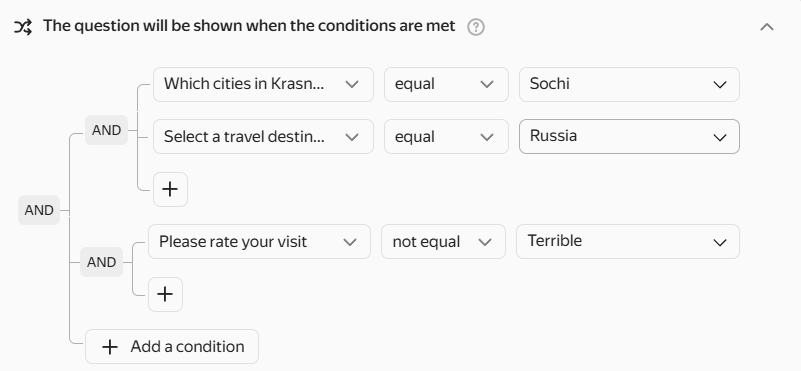Open the question mark help tooltip
Viewport: 801px width, 371px height.
tap(476, 27)
